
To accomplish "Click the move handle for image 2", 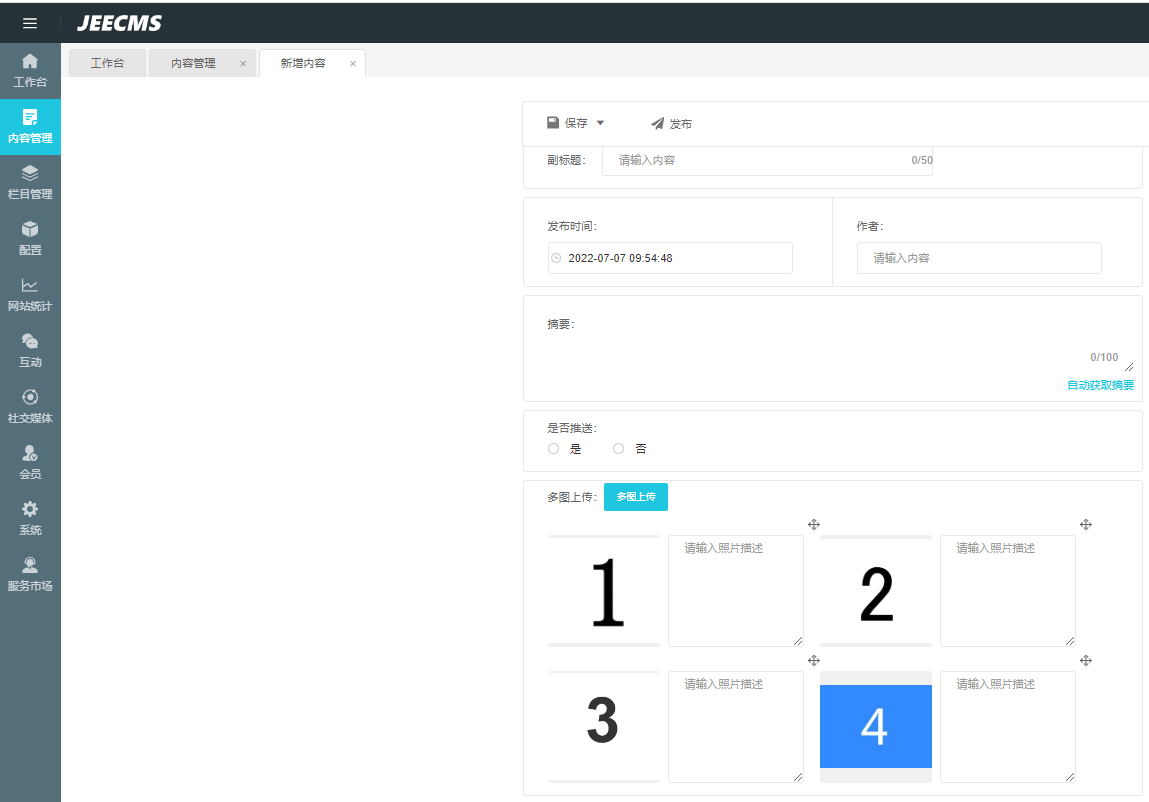I will coord(1086,524).
